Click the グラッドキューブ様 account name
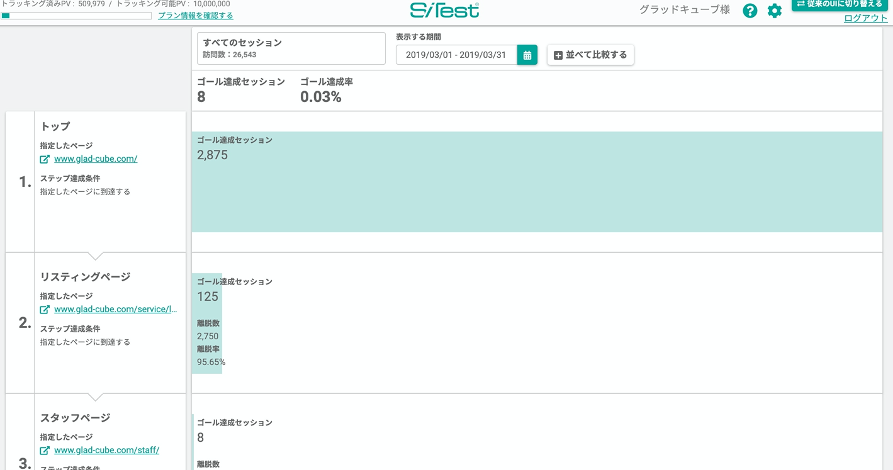This screenshot has width=893, height=470. 685,10
